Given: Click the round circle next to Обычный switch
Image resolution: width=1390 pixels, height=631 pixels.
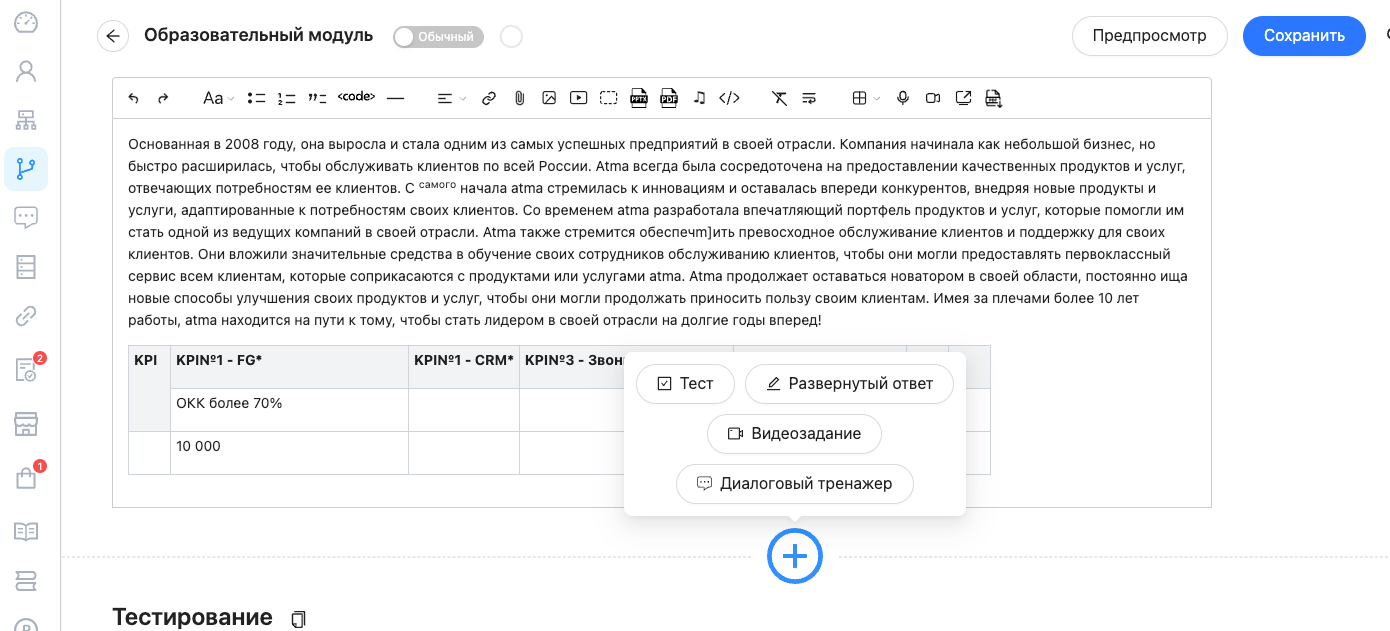Looking at the screenshot, I should coord(511,37).
